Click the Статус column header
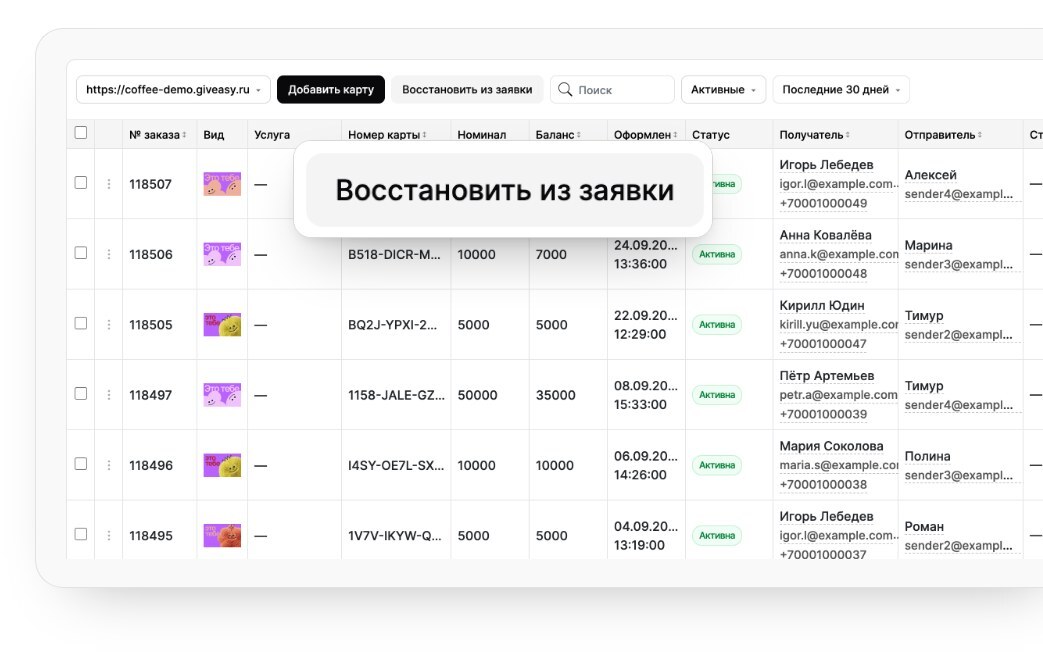Screen dimensions: 1043x653 [710, 135]
